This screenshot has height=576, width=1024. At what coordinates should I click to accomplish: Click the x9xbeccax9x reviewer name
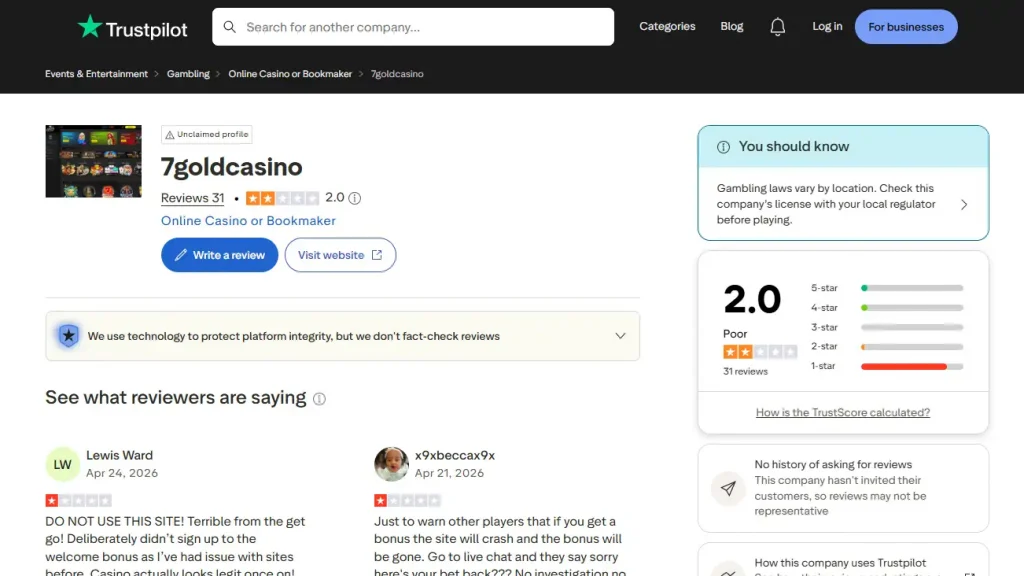click(x=455, y=455)
